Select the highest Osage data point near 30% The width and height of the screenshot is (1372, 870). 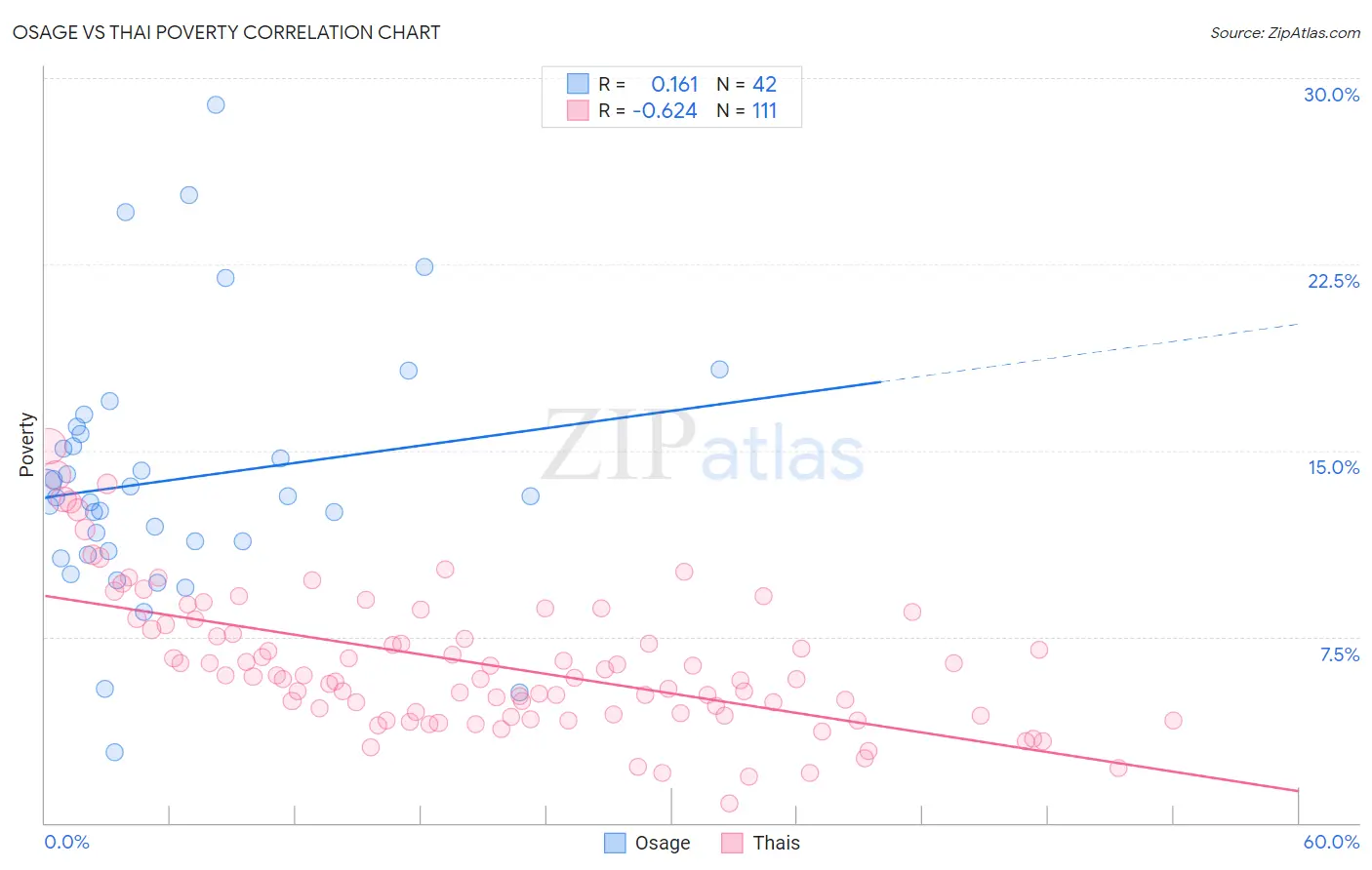tap(216, 104)
